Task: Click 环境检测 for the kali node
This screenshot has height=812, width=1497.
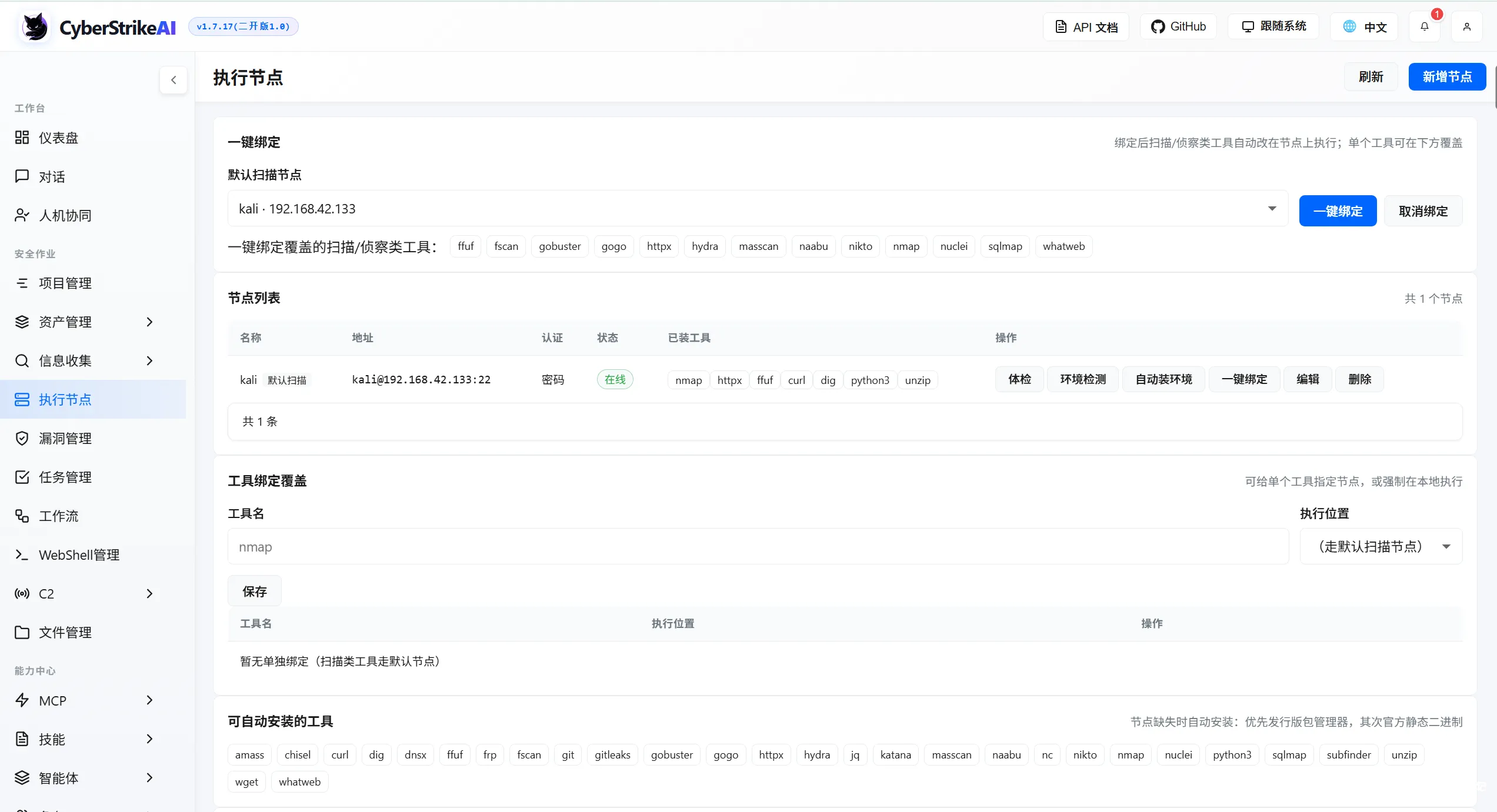Action: pos(1083,380)
